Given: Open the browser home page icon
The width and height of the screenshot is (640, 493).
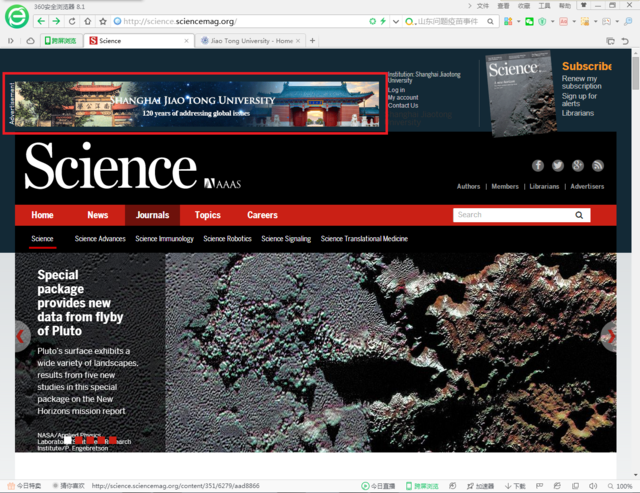Looking at the screenshot, I should [87, 21].
